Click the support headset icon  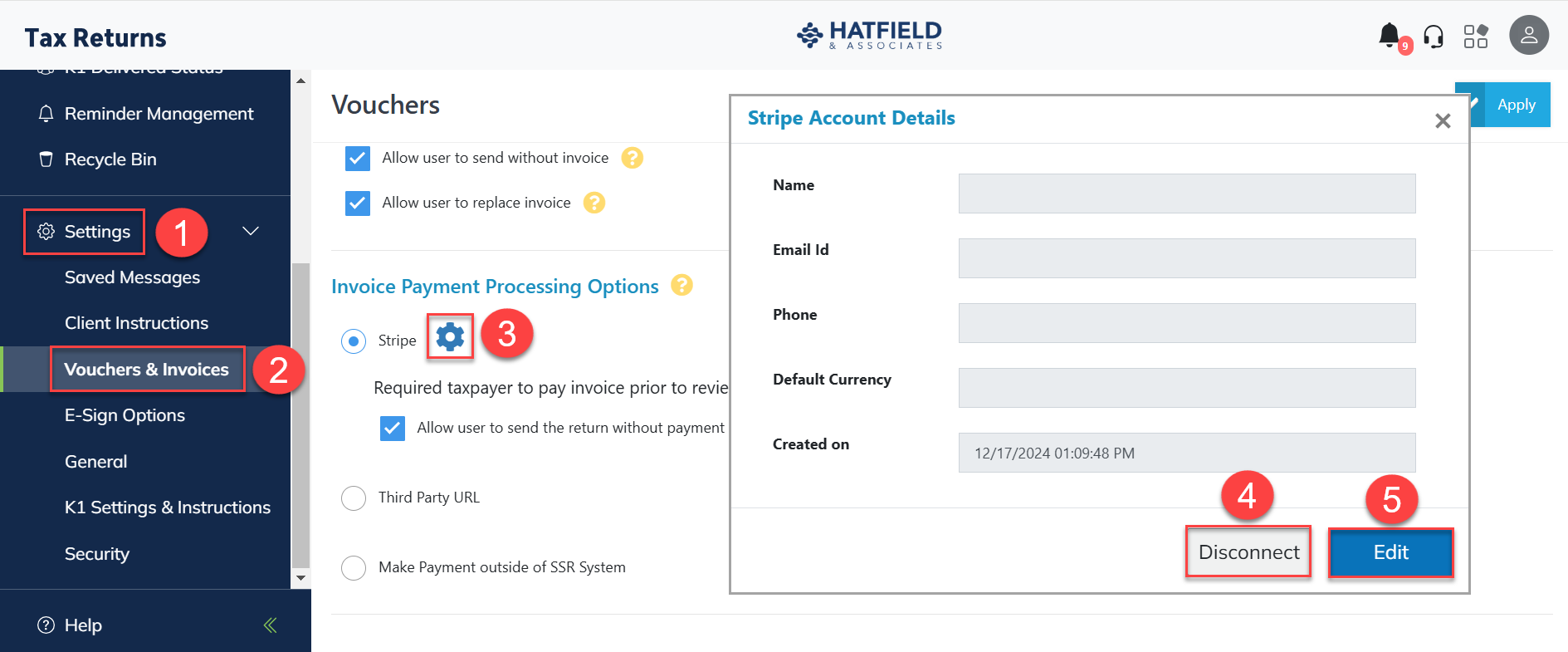click(x=1434, y=37)
